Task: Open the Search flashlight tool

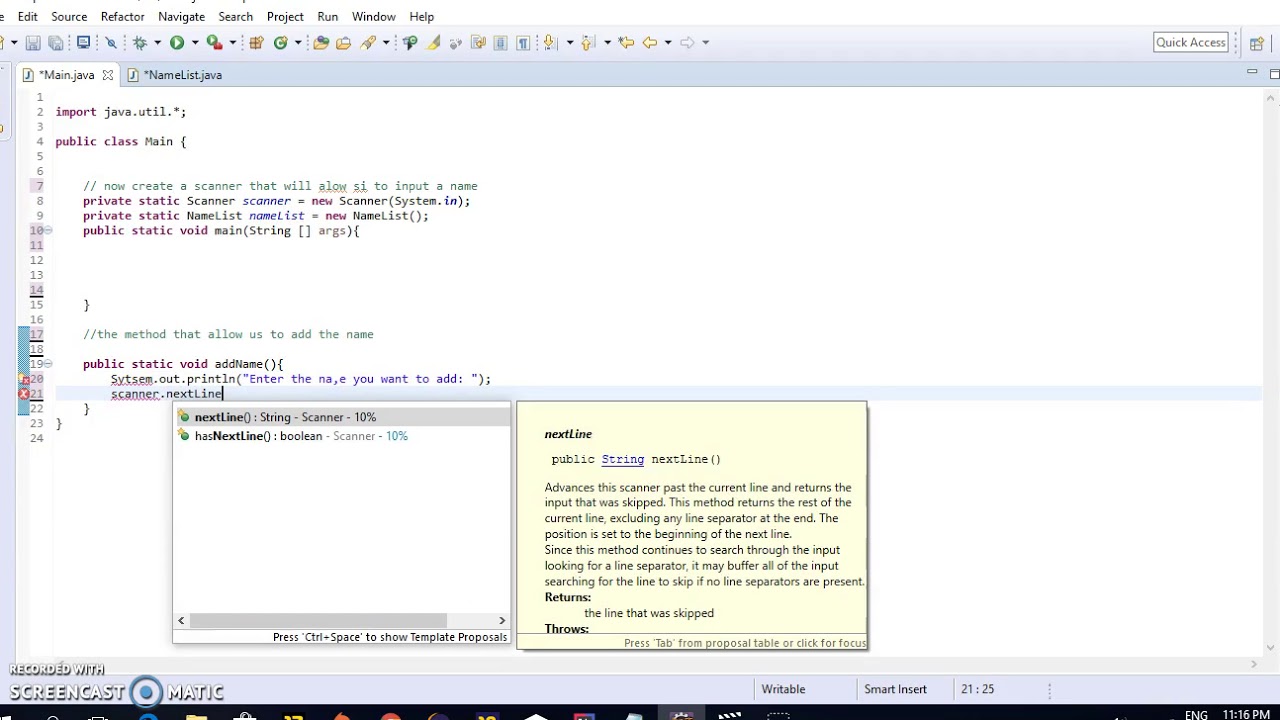Action: tap(368, 42)
